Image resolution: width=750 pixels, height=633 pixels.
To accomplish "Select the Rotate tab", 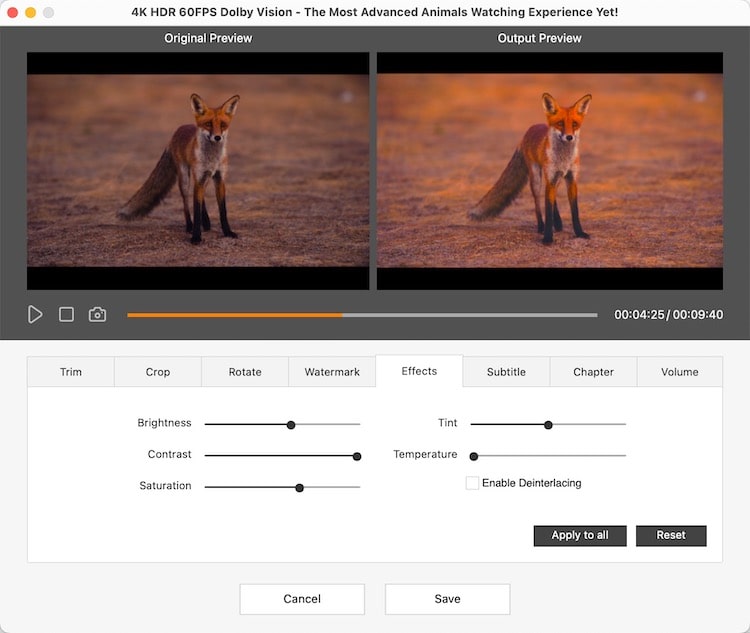I will pos(245,372).
